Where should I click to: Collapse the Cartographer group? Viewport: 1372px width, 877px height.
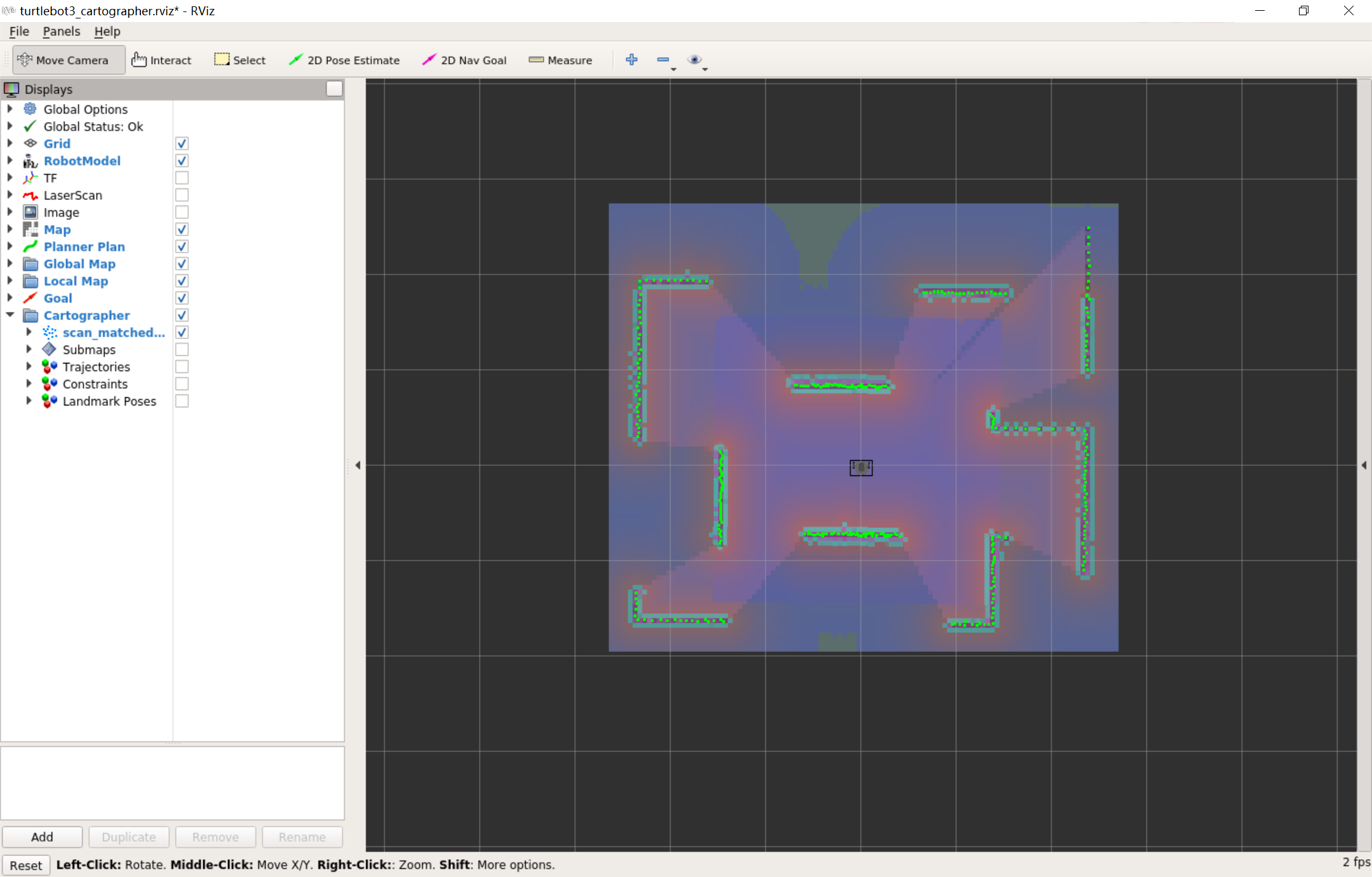pyautogui.click(x=10, y=315)
